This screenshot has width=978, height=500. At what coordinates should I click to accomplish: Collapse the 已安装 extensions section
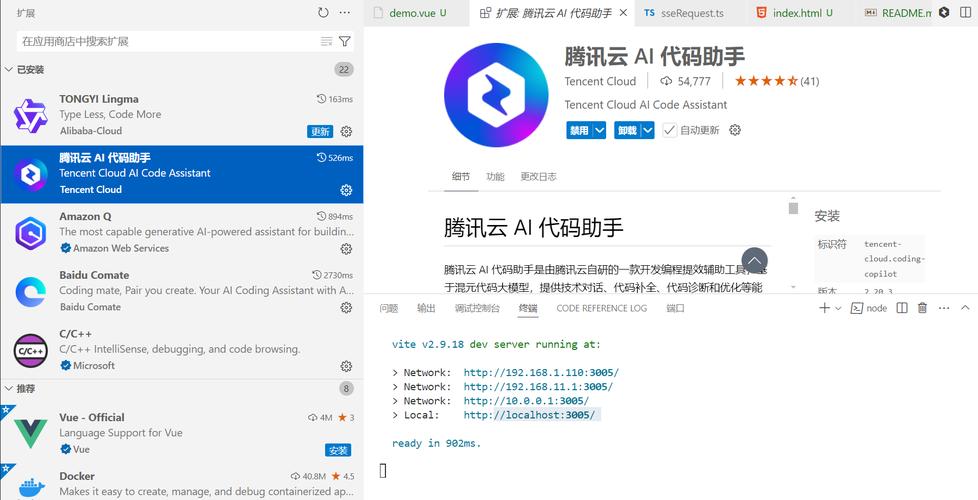[x=9, y=69]
